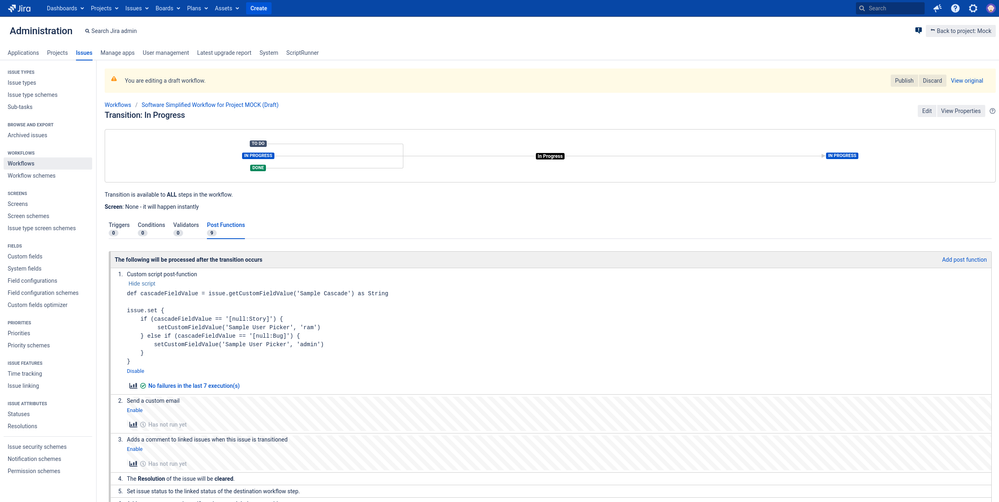
Task: Open Priority schemes in sidebar
Action: [29, 345]
